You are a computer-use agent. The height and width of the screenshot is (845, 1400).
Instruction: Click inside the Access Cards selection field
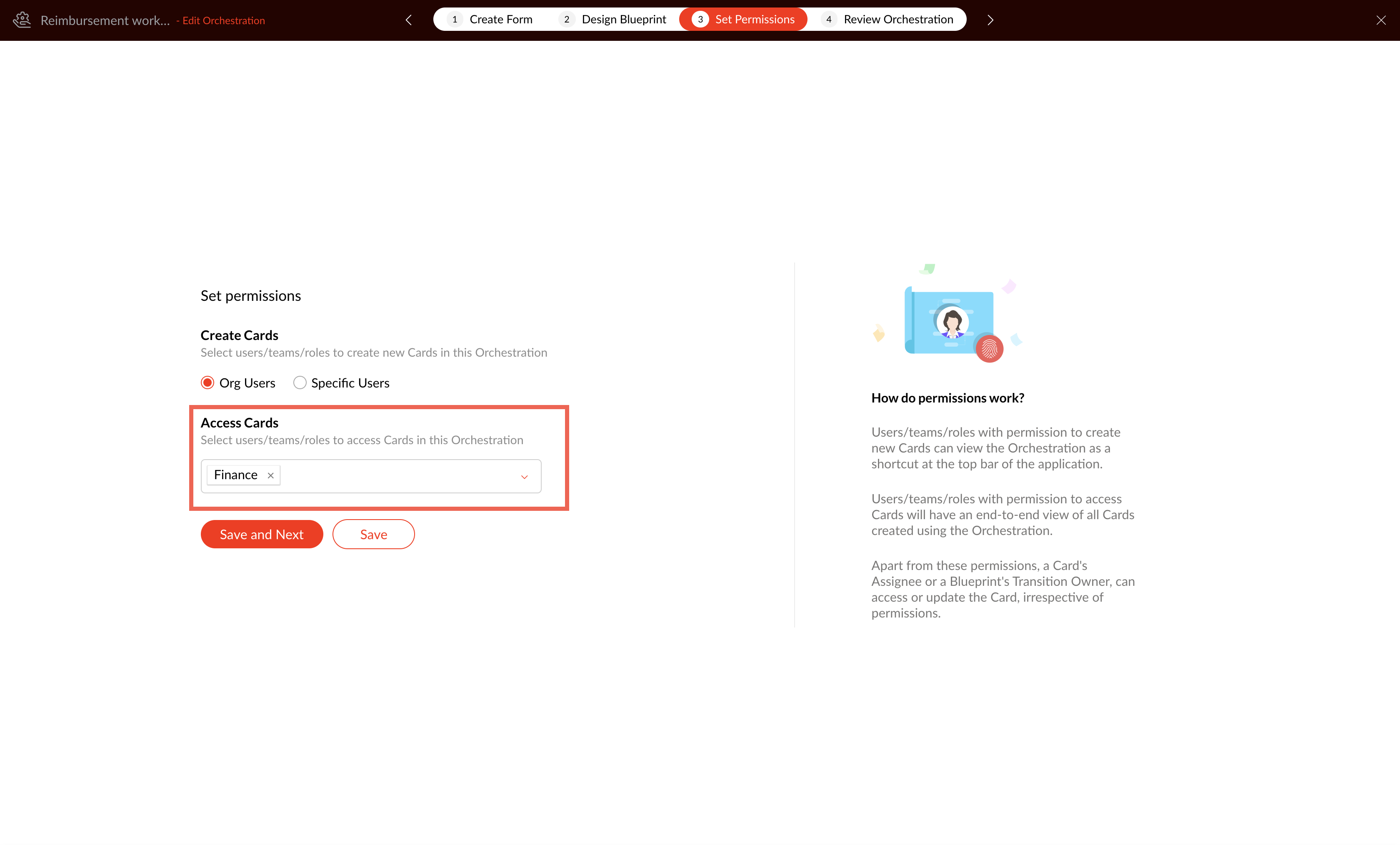[398, 476]
